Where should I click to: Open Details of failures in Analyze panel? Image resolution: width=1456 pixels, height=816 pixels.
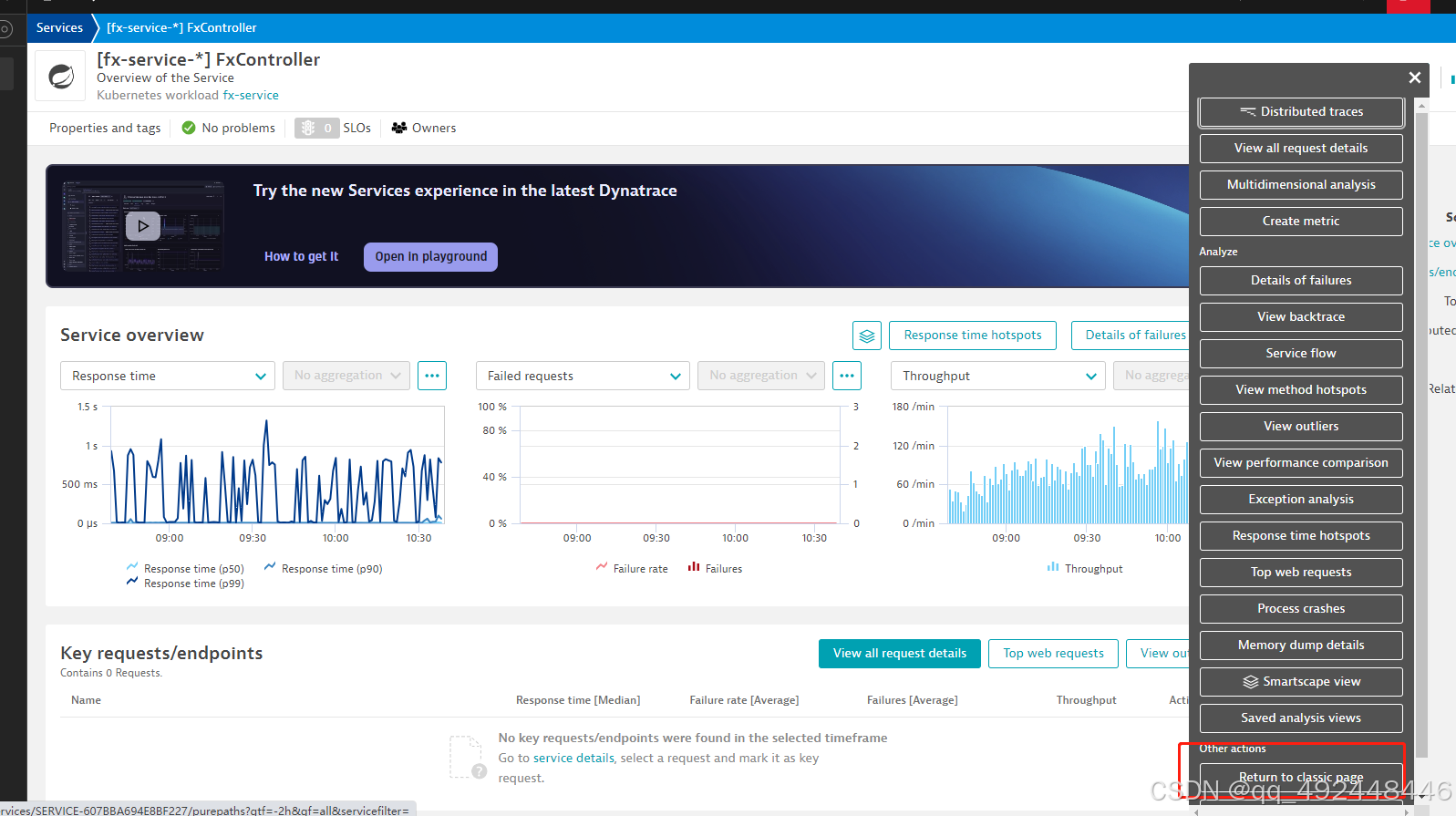(1301, 281)
